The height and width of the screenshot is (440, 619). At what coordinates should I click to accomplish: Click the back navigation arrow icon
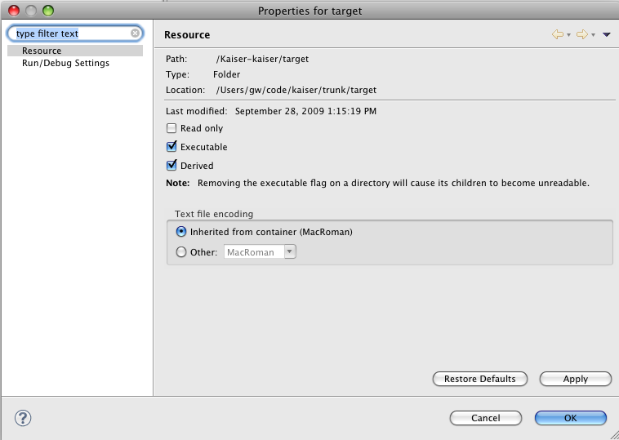point(557,35)
